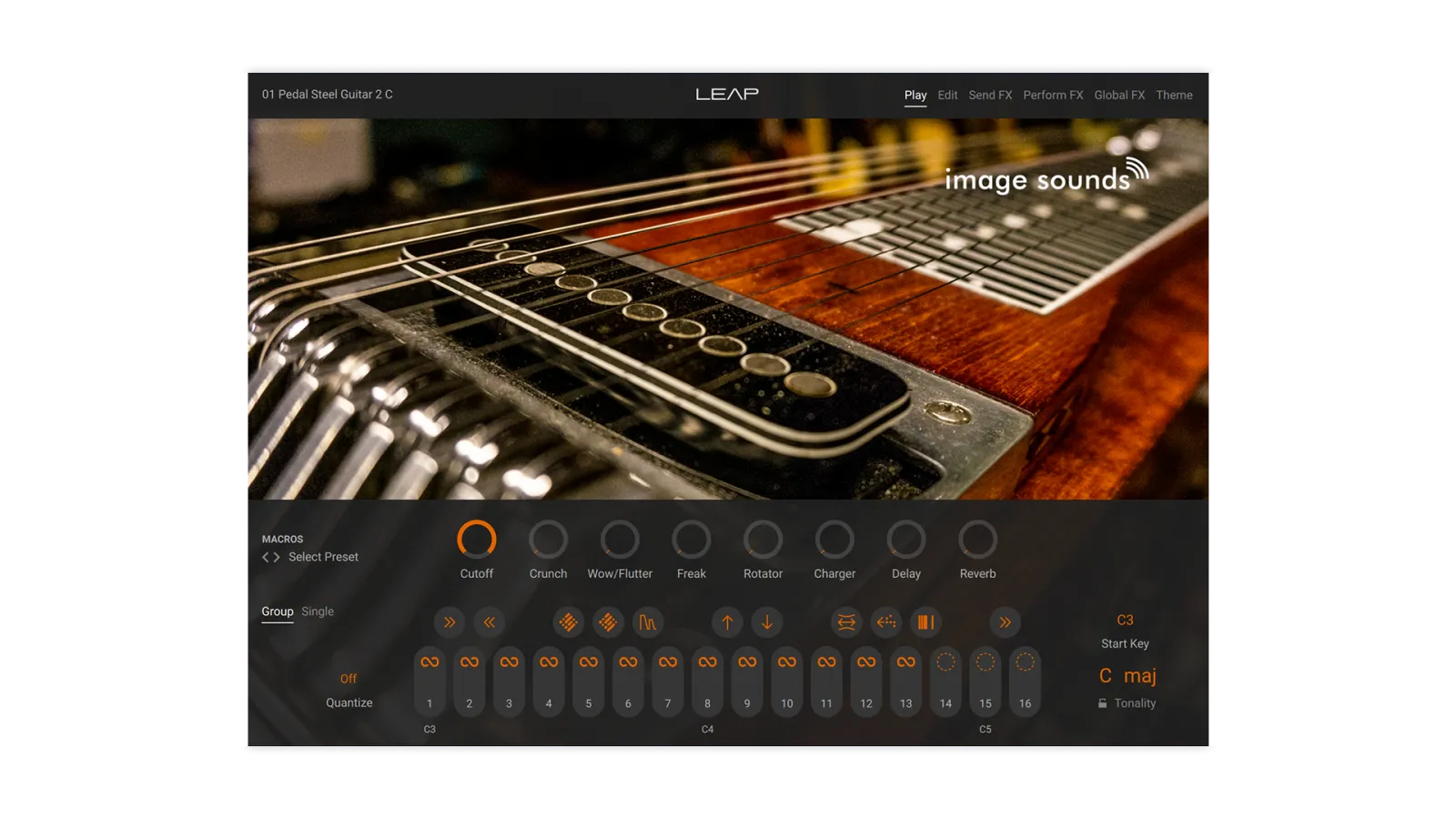
Task: Change the Start Key value C3
Action: pyautogui.click(x=1126, y=620)
